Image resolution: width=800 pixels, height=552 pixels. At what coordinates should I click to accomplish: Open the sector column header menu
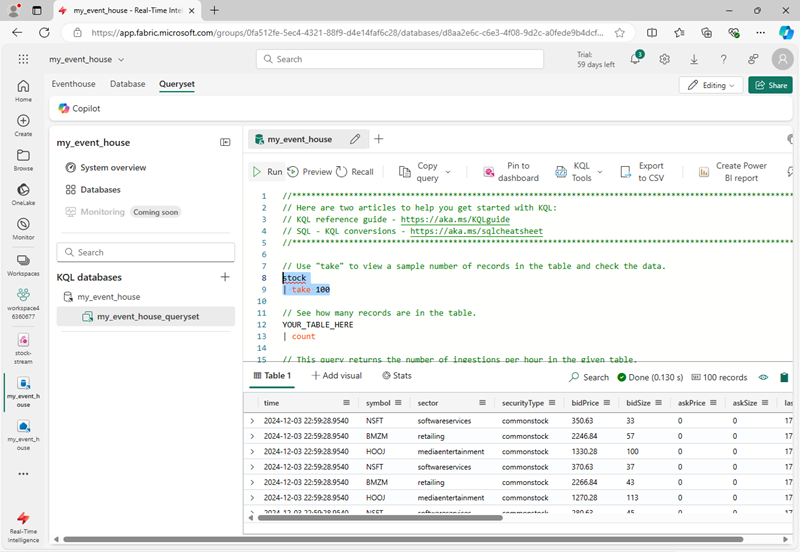482,403
